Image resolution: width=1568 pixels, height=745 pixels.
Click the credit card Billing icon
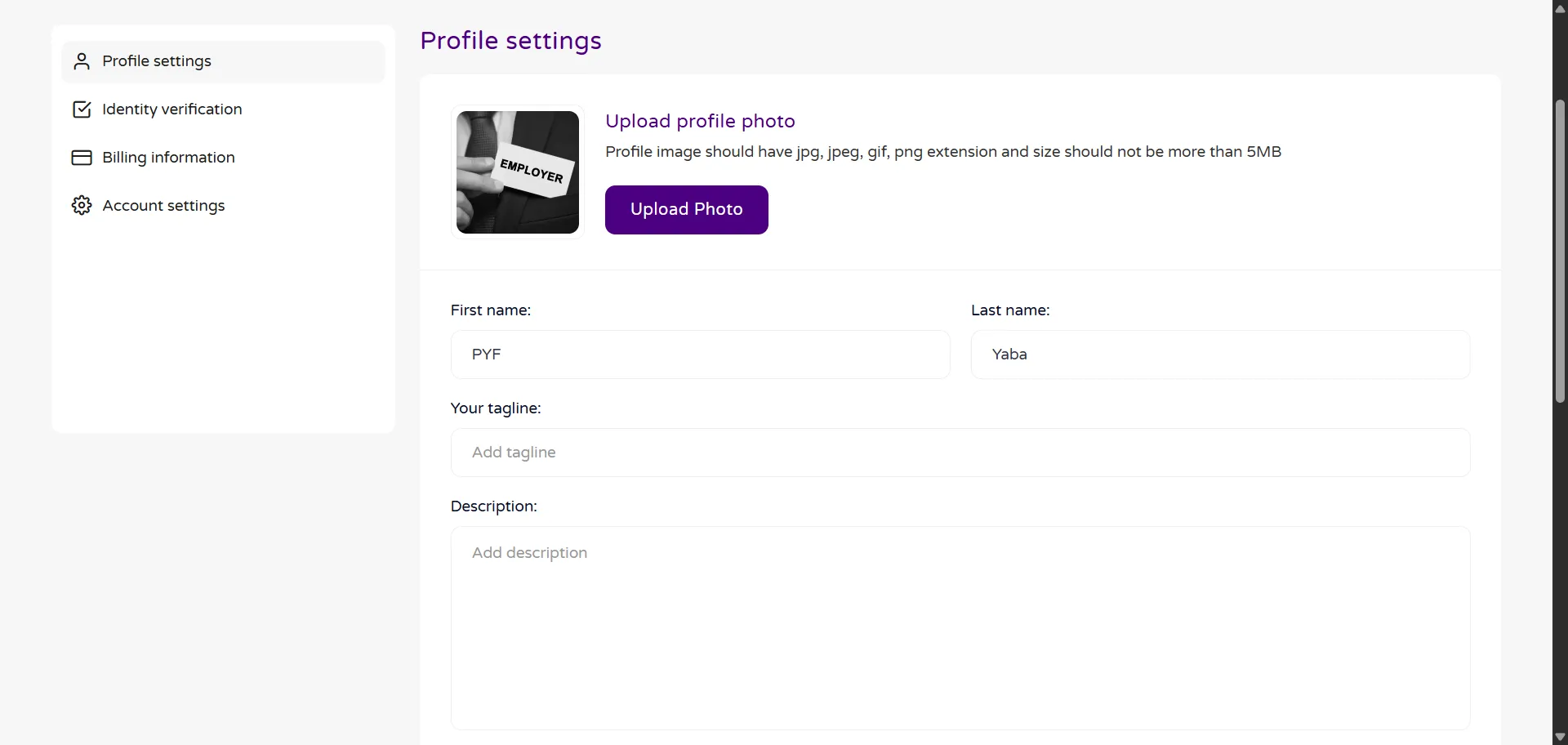(82, 158)
